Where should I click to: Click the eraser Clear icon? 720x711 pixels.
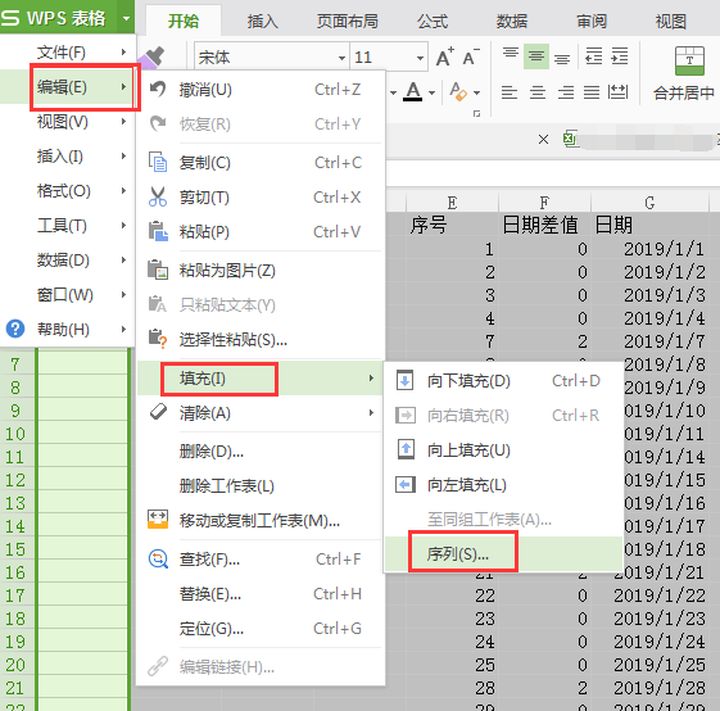coord(158,412)
